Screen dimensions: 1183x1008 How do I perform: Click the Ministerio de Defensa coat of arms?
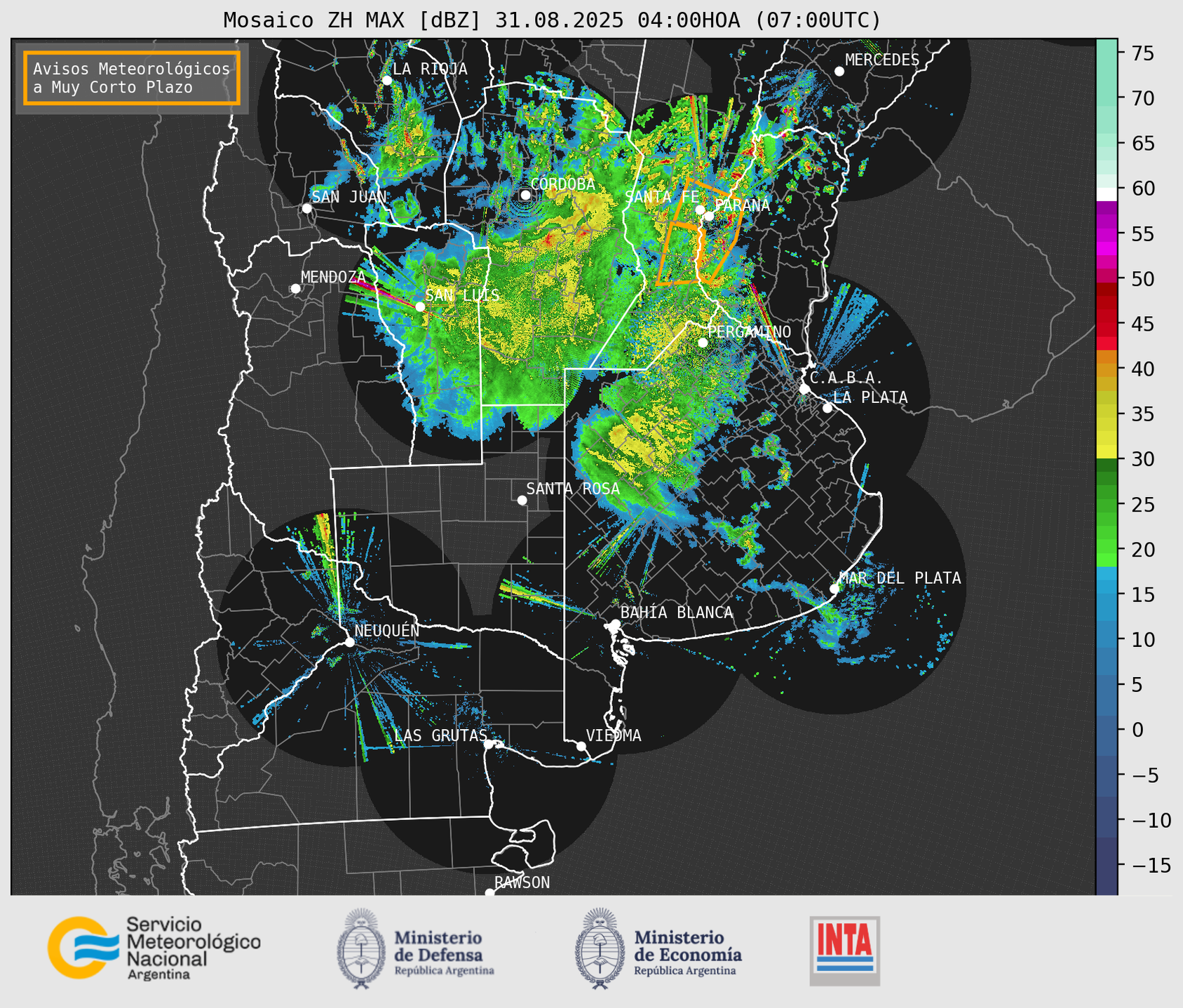coord(362,948)
